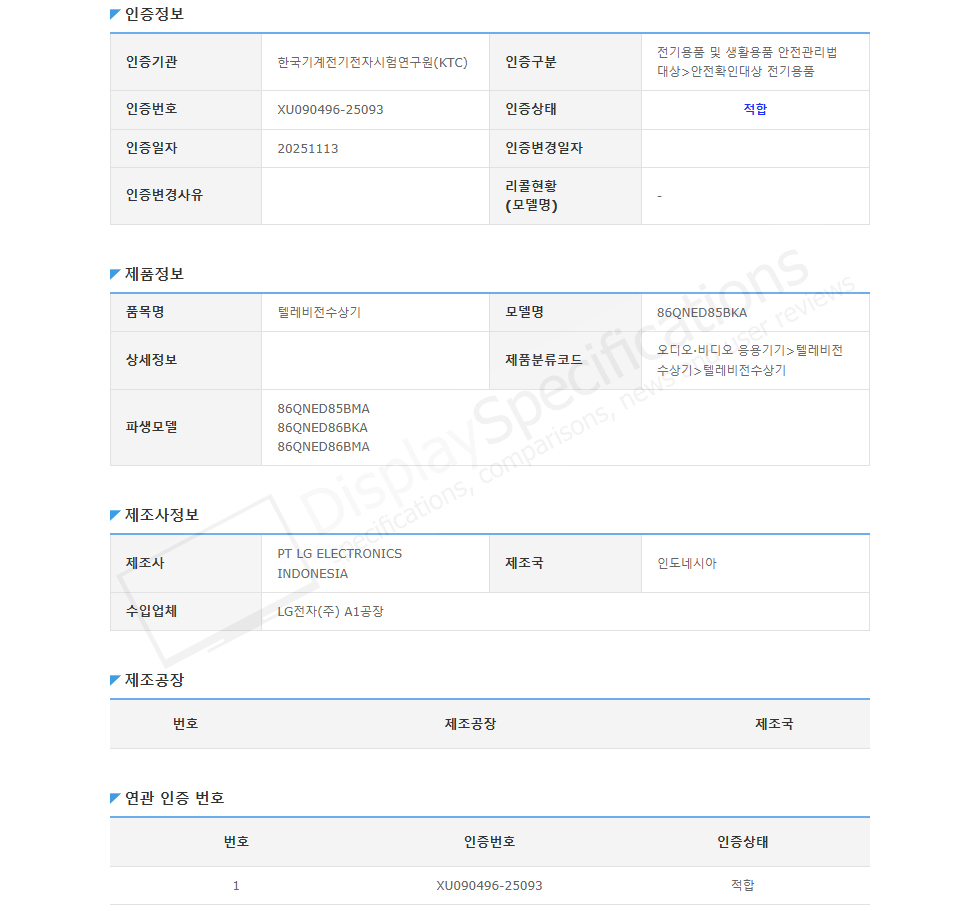Image resolution: width=980 pixels, height=911 pixels.
Task: Click the certification date 20251113
Action: click(307, 148)
